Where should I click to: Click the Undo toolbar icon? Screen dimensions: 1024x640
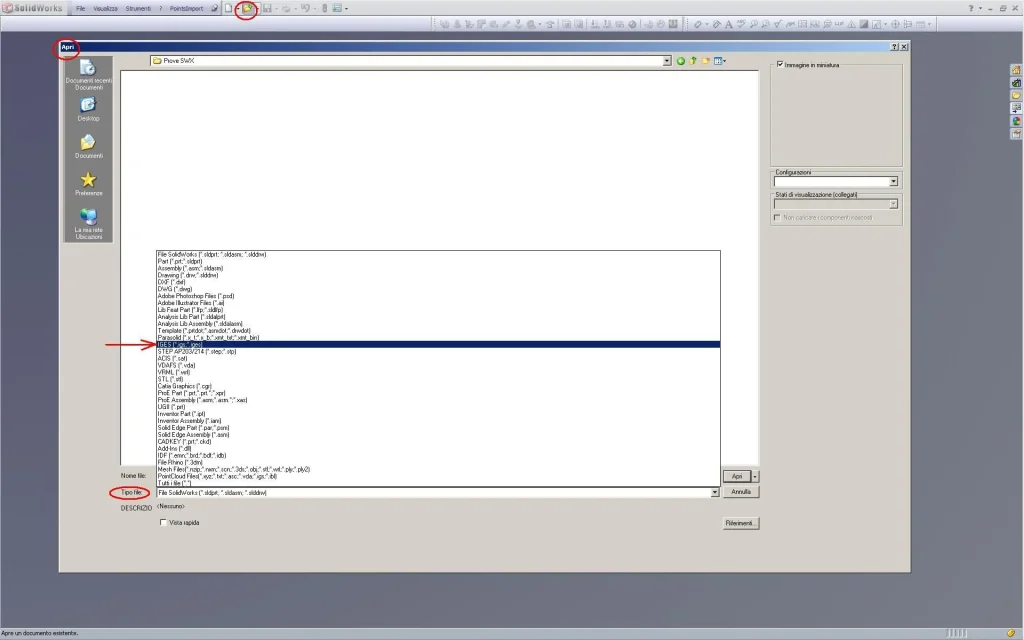tap(305, 8)
